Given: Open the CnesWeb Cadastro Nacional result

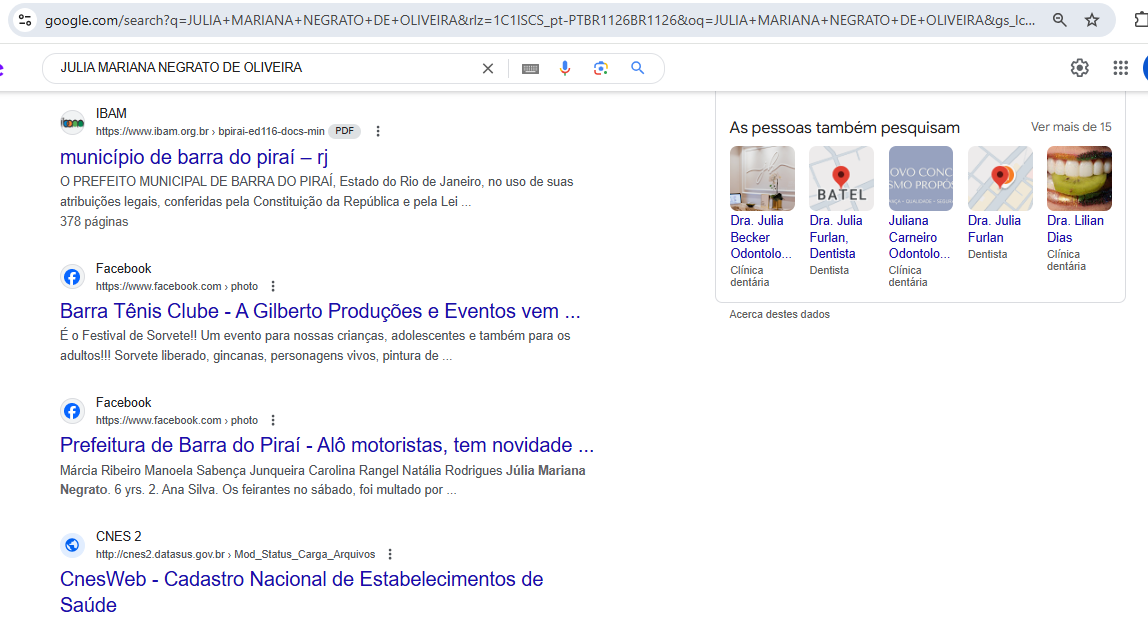Looking at the screenshot, I should pyautogui.click(x=302, y=592).
